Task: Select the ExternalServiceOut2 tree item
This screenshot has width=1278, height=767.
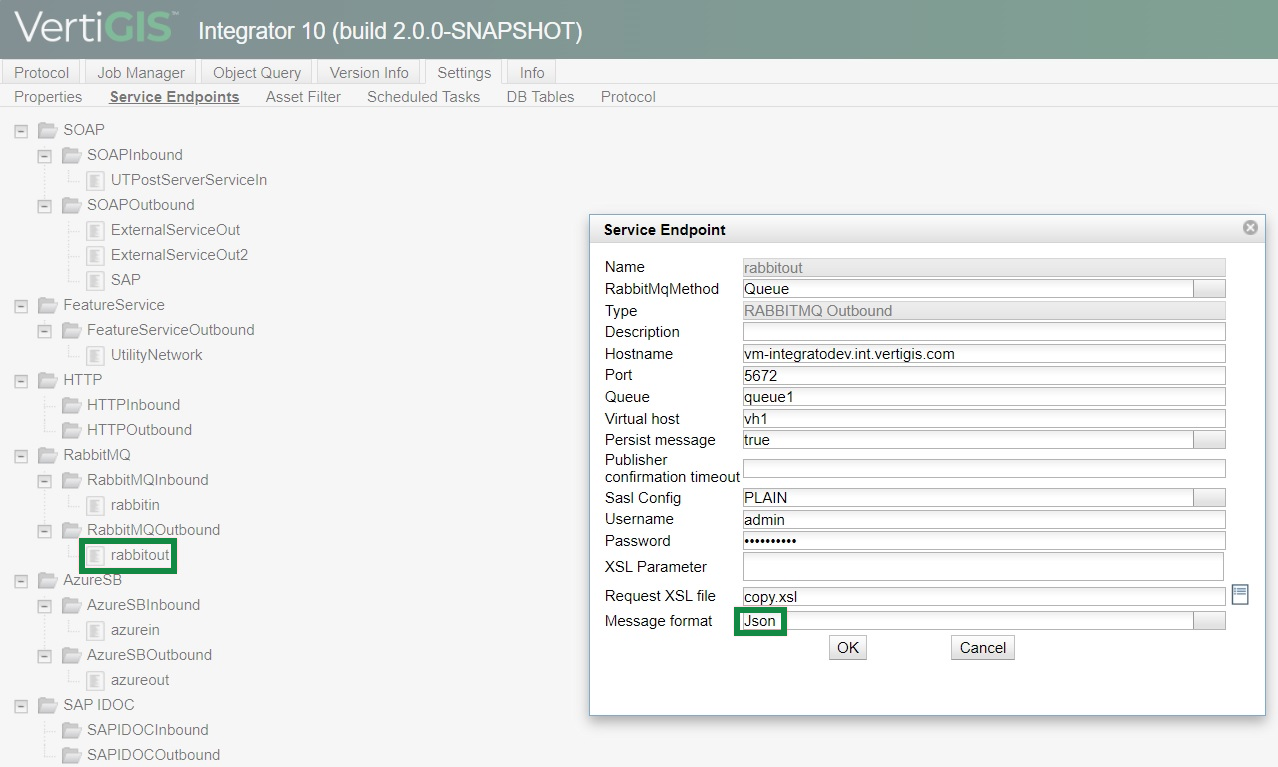Action: [x=179, y=255]
